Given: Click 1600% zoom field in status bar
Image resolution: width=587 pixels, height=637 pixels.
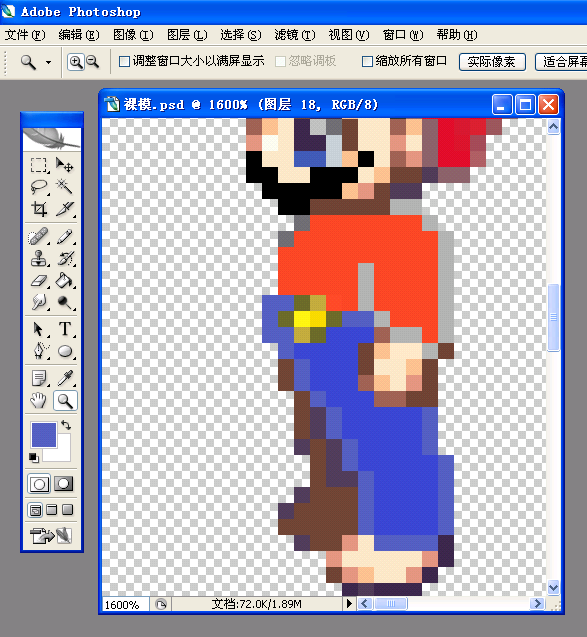Looking at the screenshot, I should [x=125, y=604].
